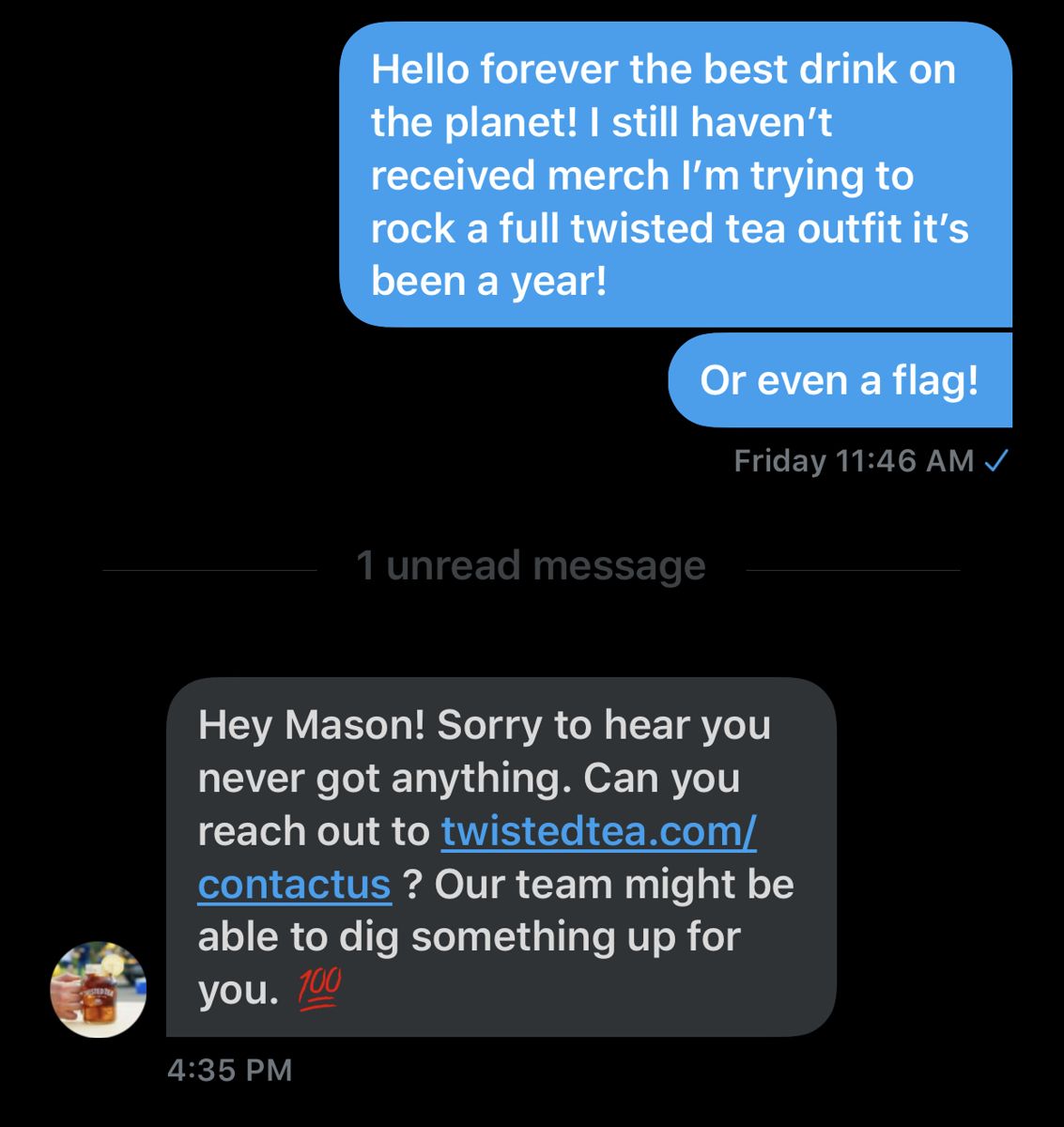Tap the line right of unread label
Viewport: 1064px width, 1127px height.
tap(853, 570)
